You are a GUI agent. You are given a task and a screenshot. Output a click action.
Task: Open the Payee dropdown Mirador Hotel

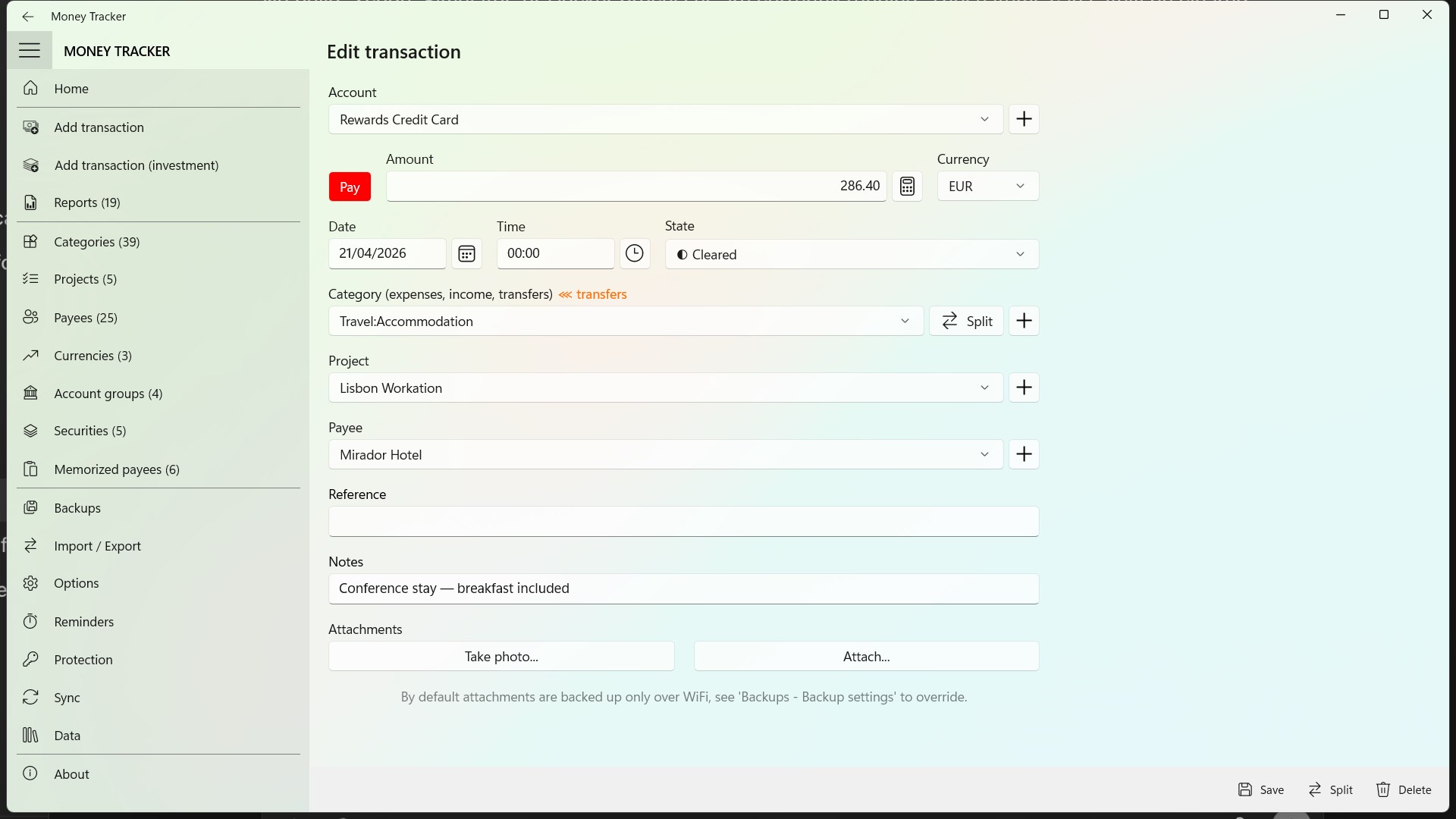tap(666, 454)
